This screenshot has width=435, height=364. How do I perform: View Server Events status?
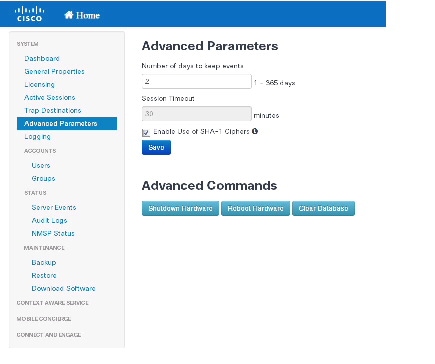[x=54, y=207]
